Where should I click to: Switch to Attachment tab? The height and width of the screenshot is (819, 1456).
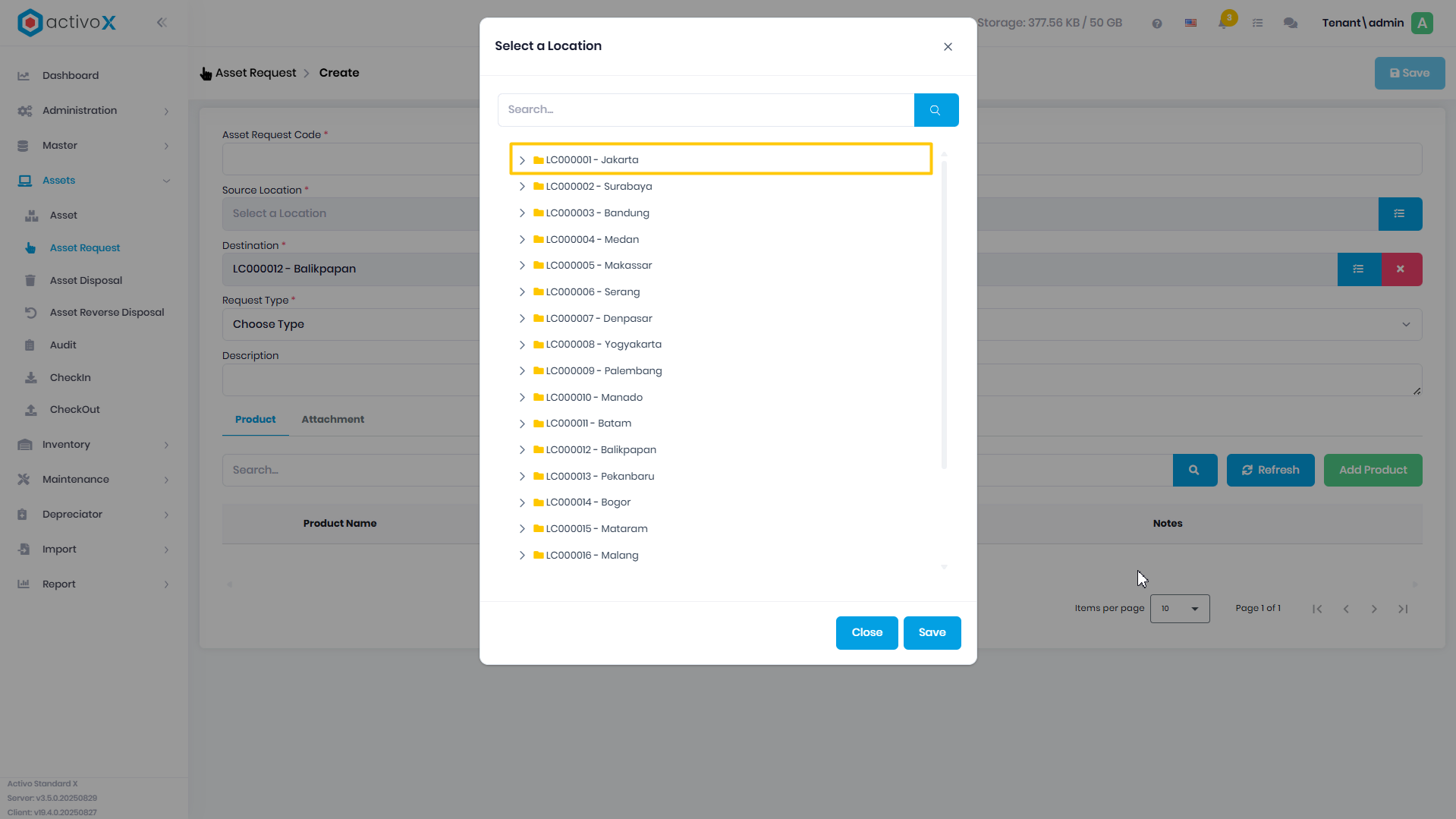pyautogui.click(x=332, y=420)
